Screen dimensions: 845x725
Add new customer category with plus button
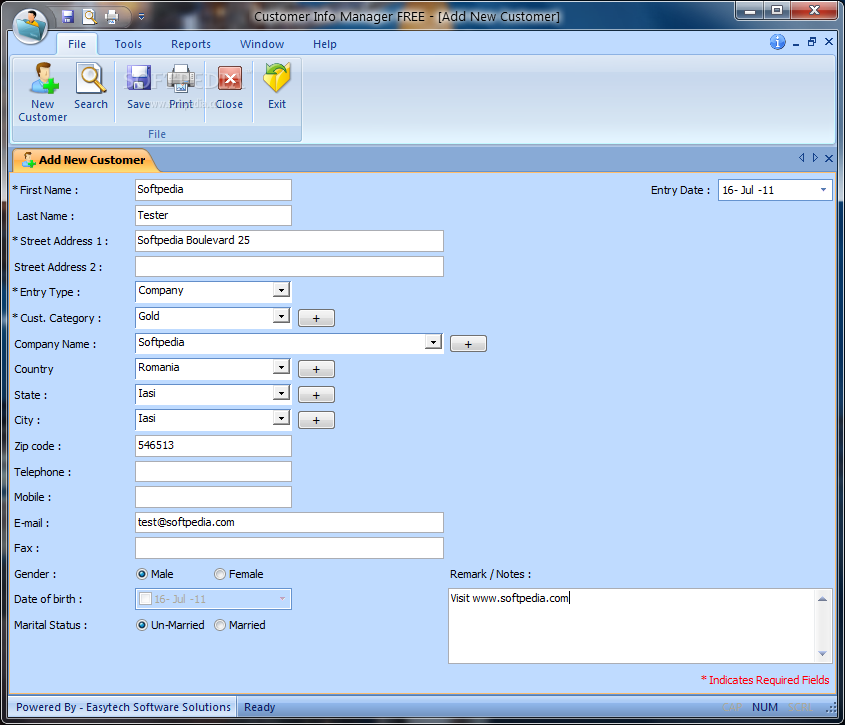(316, 318)
